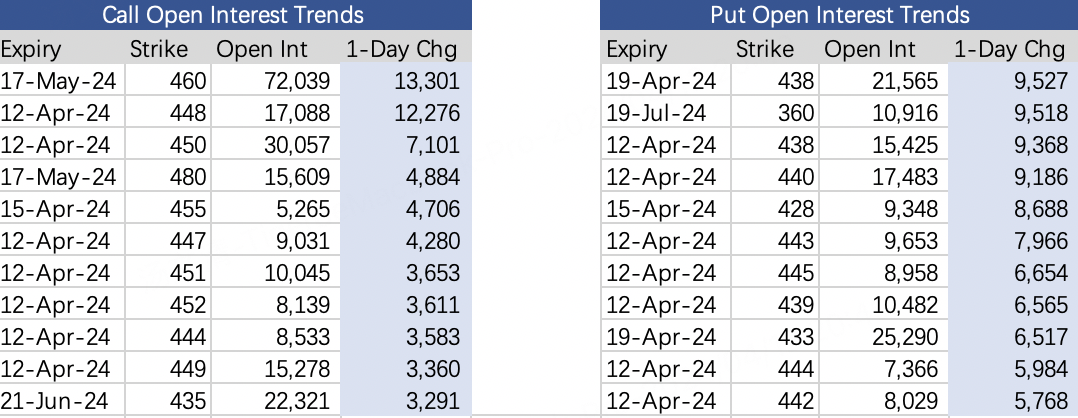1078x418 pixels.
Task: Select call open interest cell 72,039
Action: [293, 81]
